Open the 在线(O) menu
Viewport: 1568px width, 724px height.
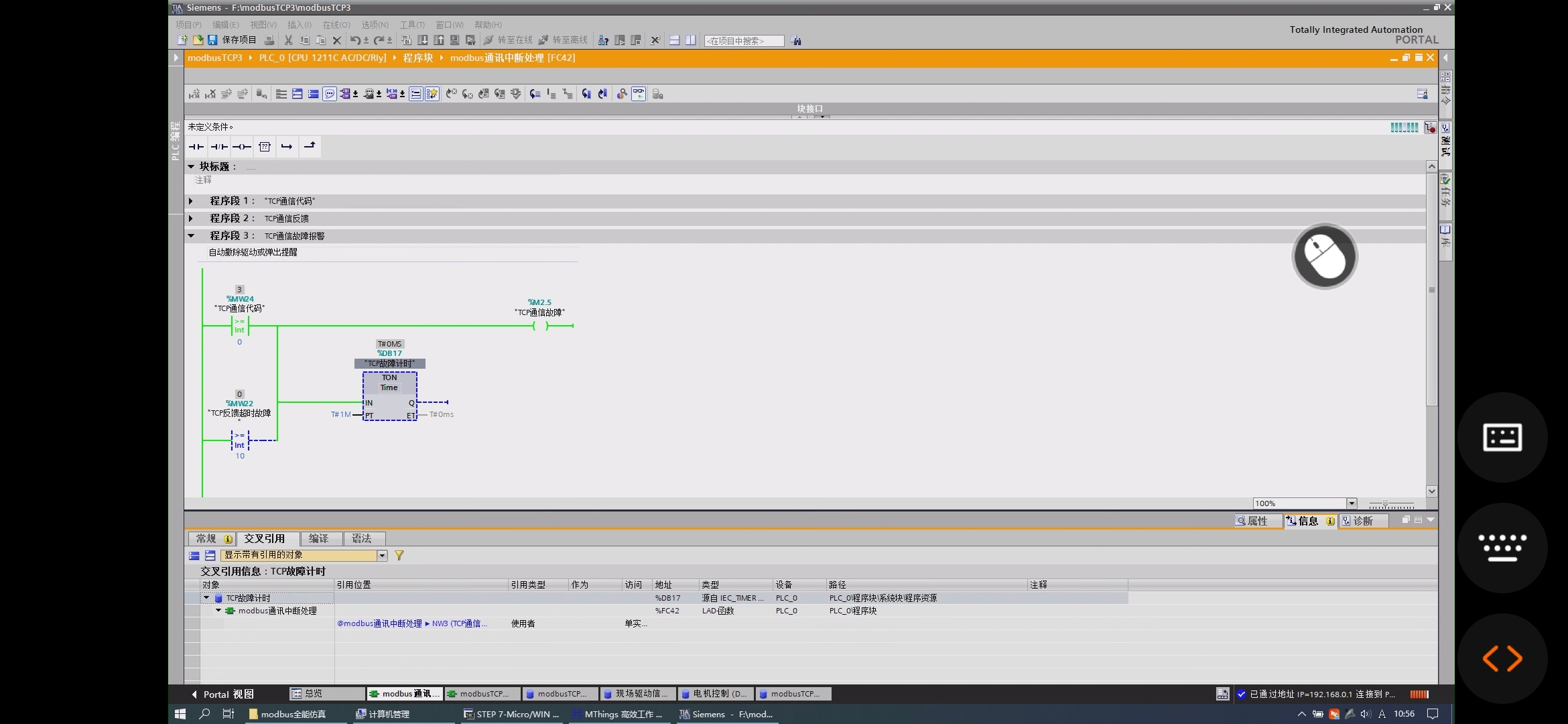[336, 25]
